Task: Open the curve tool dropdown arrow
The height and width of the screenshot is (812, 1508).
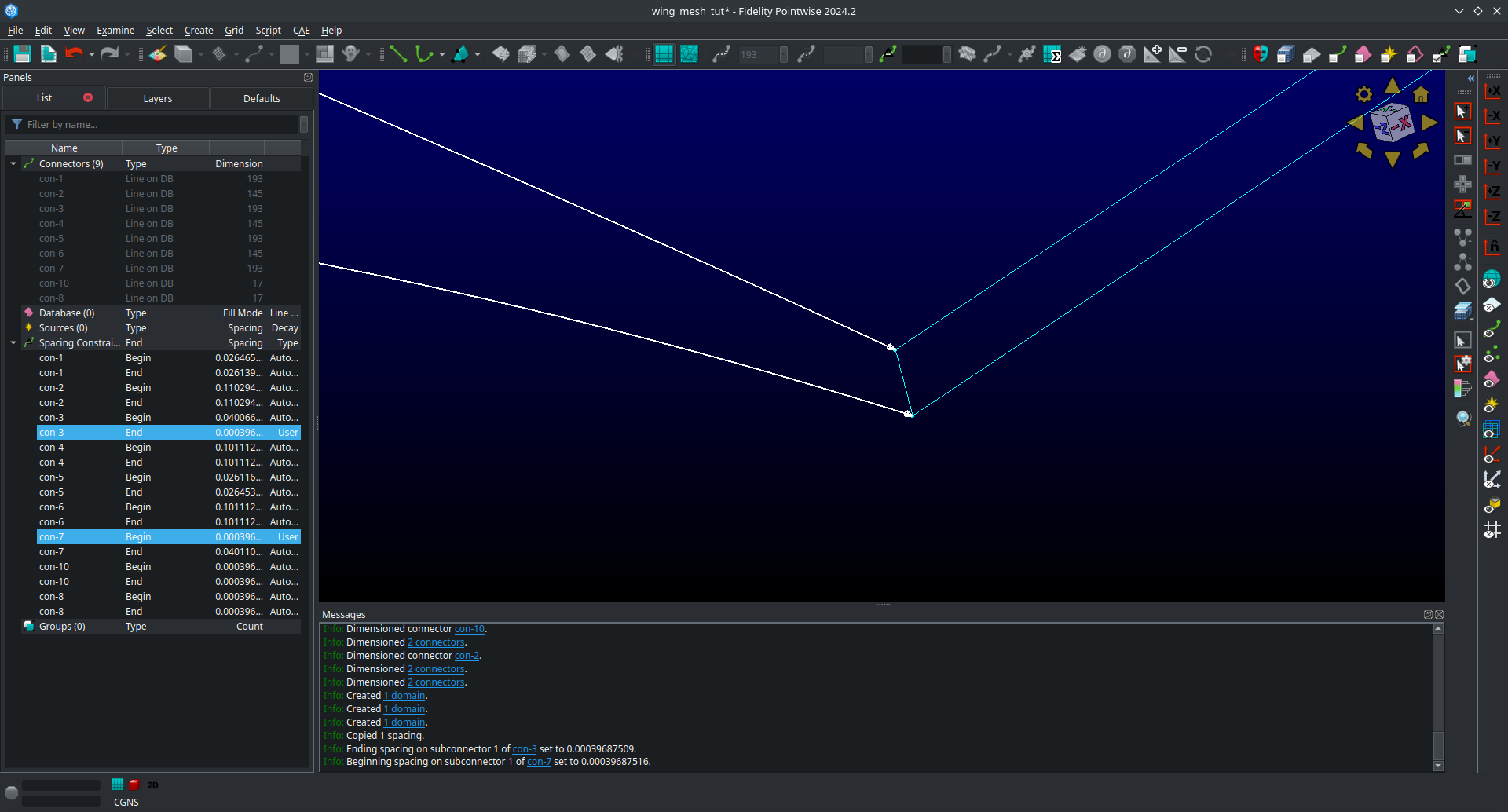Action: [x=441, y=55]
